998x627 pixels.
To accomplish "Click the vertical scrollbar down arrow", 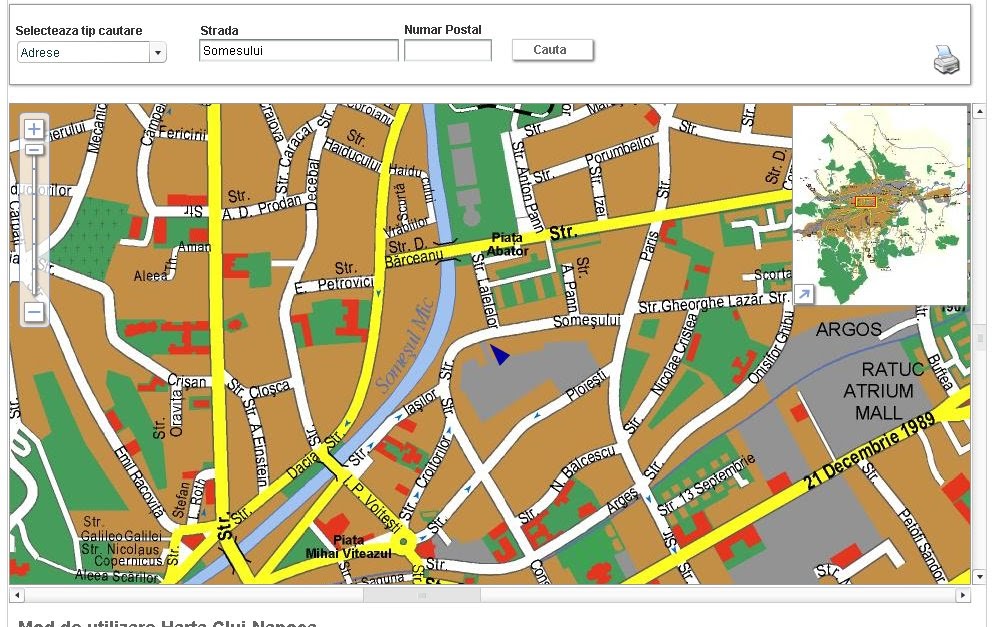I will (x=980, y=577).
